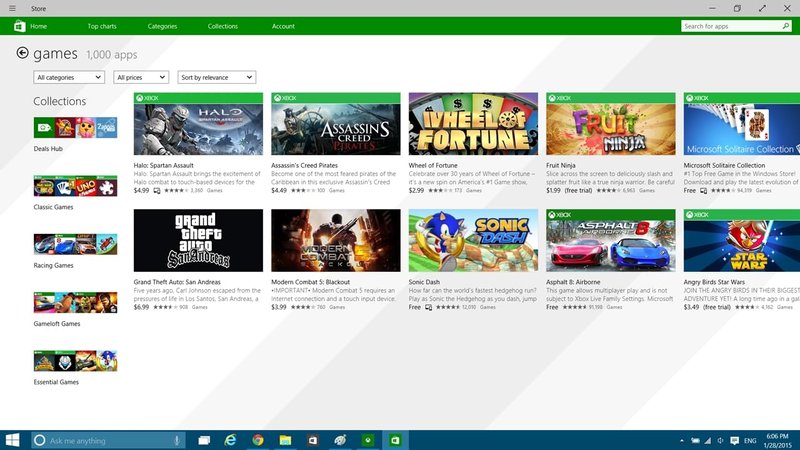Viewport: 800px width, 450px height.
Task: Launch Internet Explorer from the taskbar
Action: coord(231,440)
